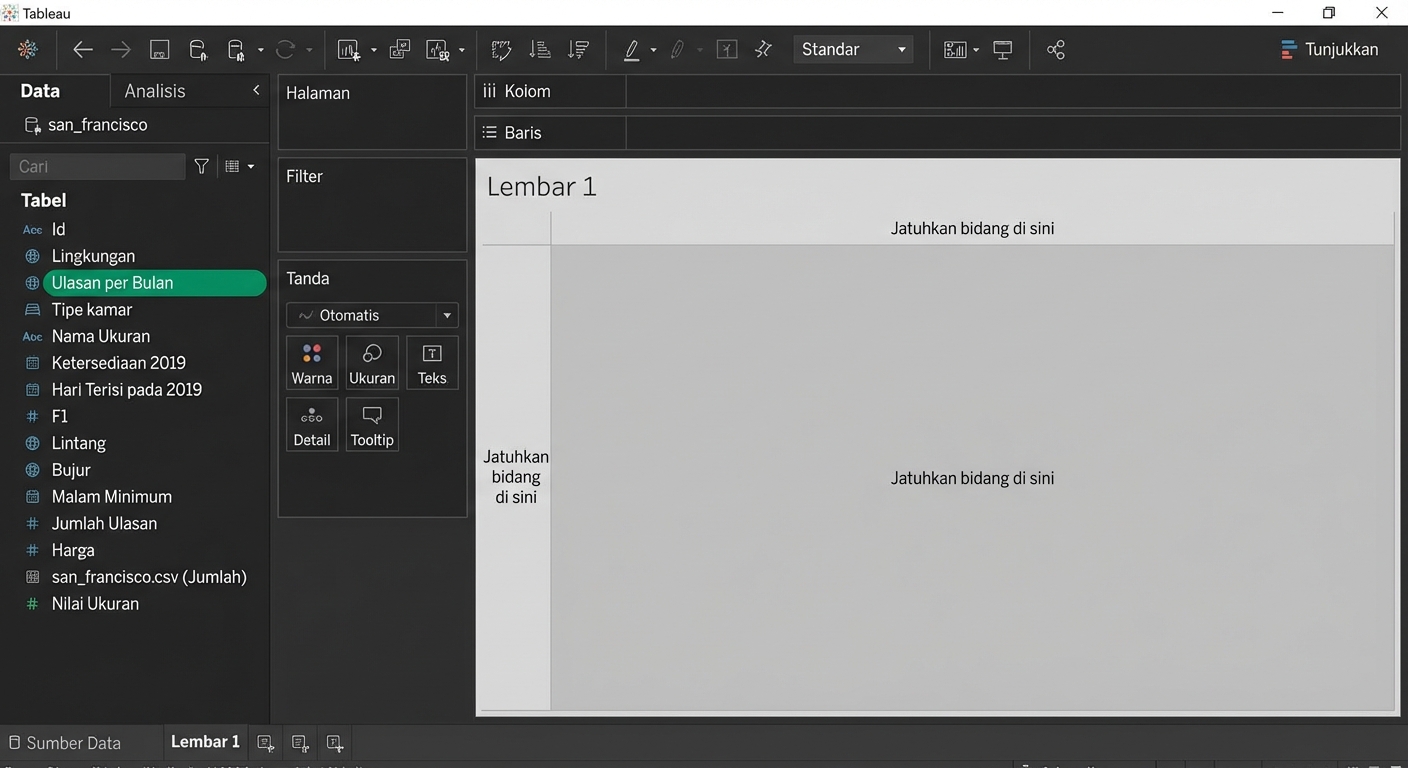Viewport: 1408px width, 768px height.
Task: Sort descending using the toolbar icon
Action: [578, 50]
